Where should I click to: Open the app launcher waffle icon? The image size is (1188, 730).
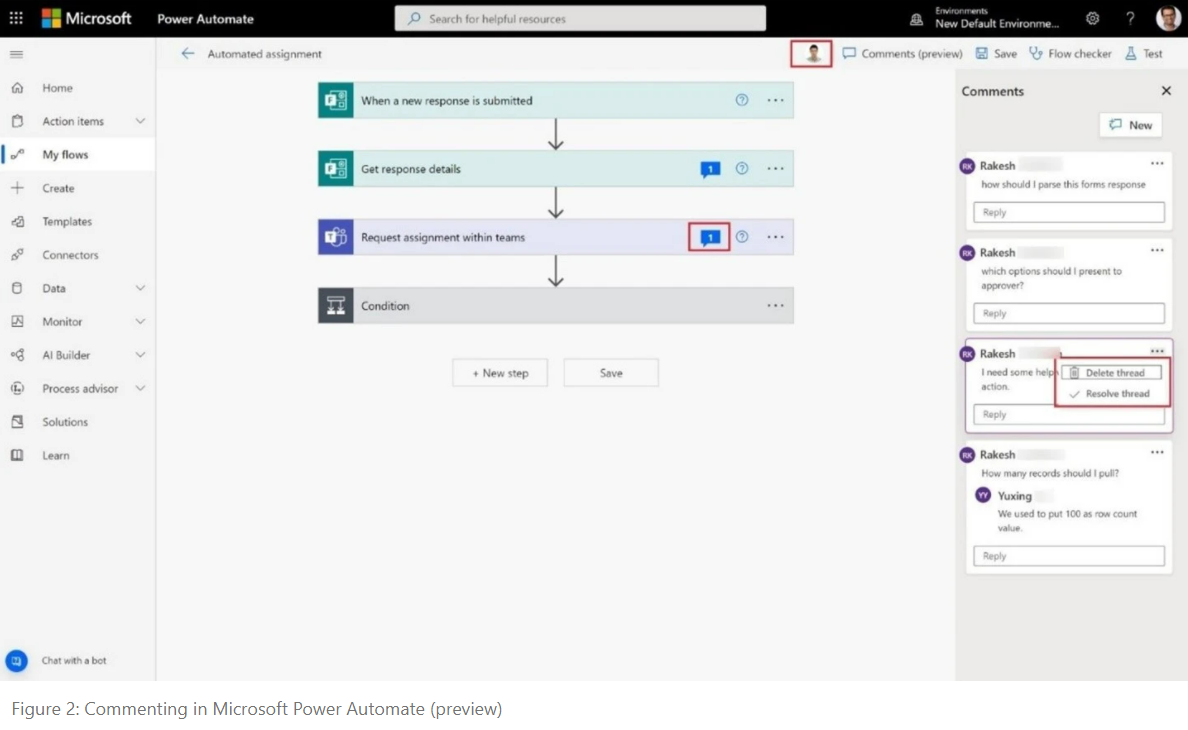16,17
